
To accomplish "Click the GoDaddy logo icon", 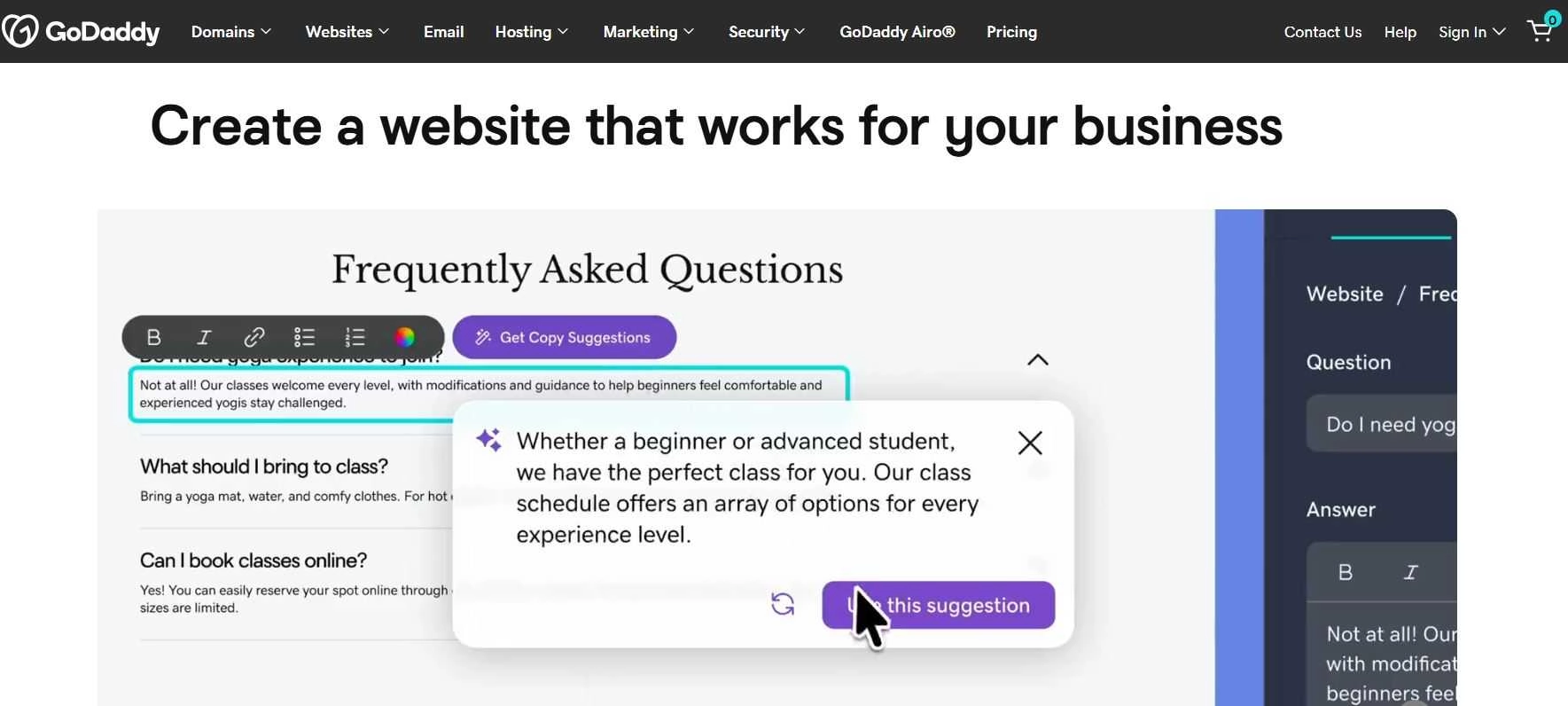I will click(x=20, y=31).
